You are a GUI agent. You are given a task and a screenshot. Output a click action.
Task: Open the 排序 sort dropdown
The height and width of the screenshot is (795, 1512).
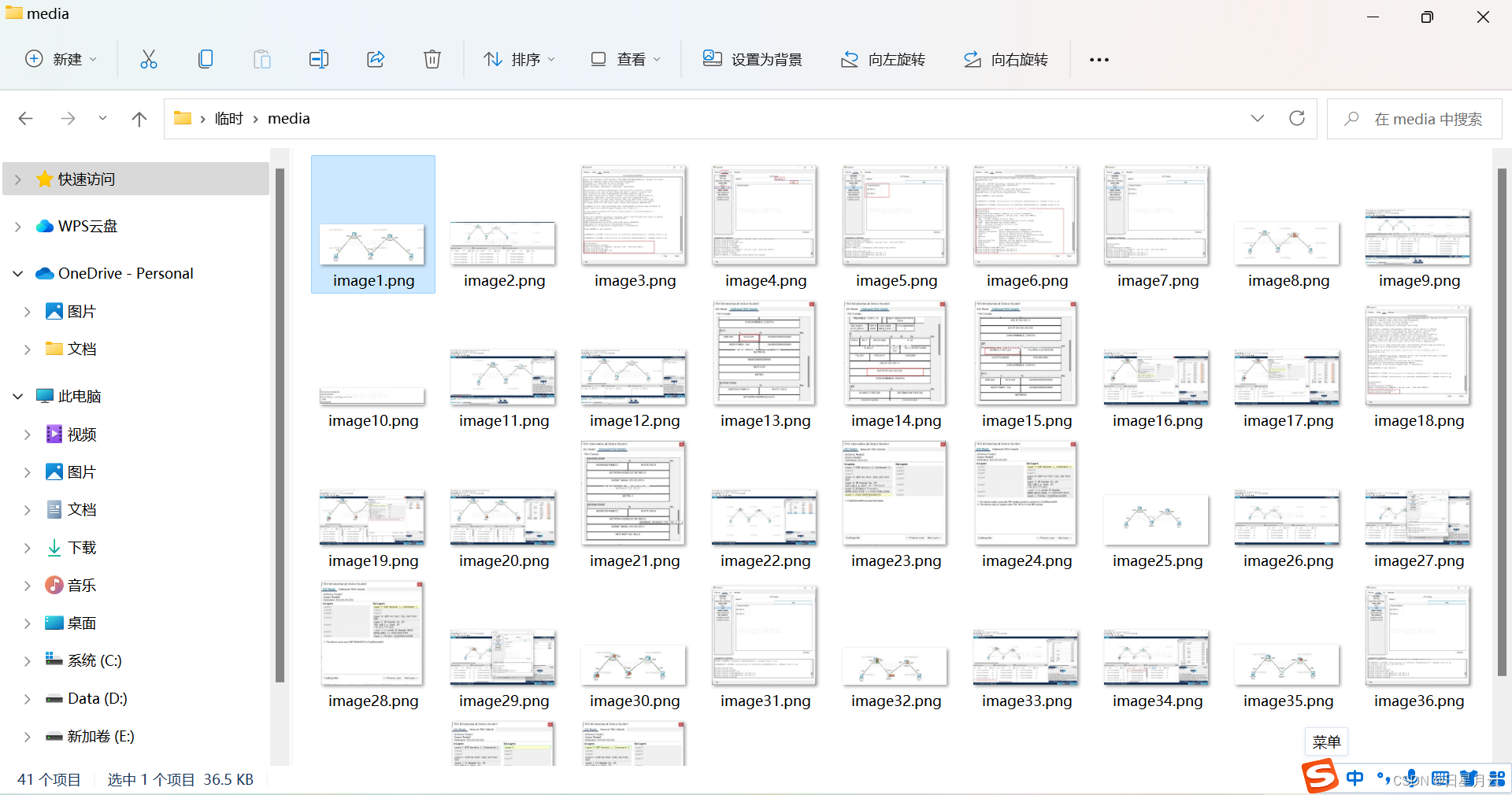520,59
